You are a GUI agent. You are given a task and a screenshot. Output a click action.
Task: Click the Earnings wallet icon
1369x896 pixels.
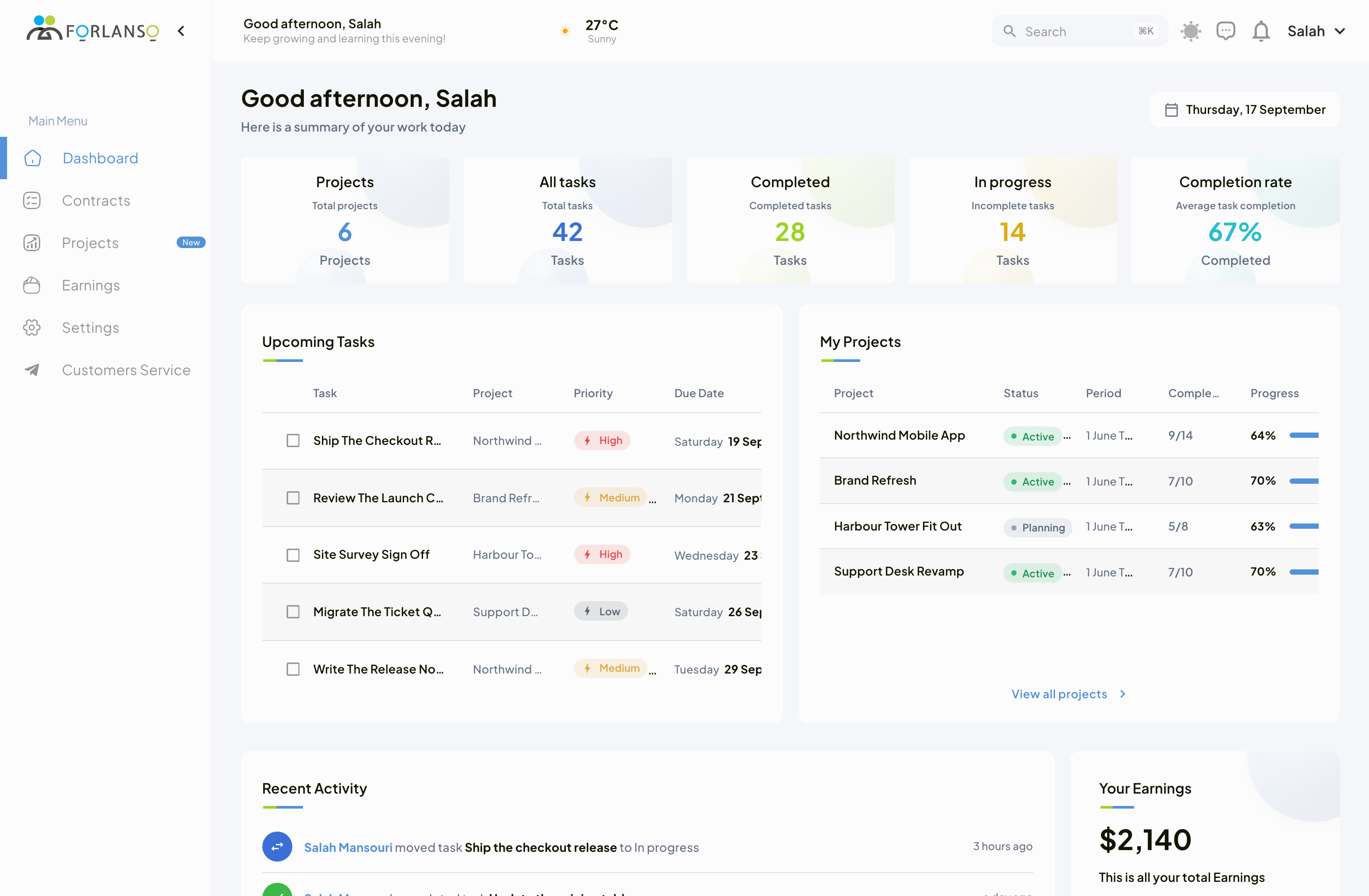(32, 285)
